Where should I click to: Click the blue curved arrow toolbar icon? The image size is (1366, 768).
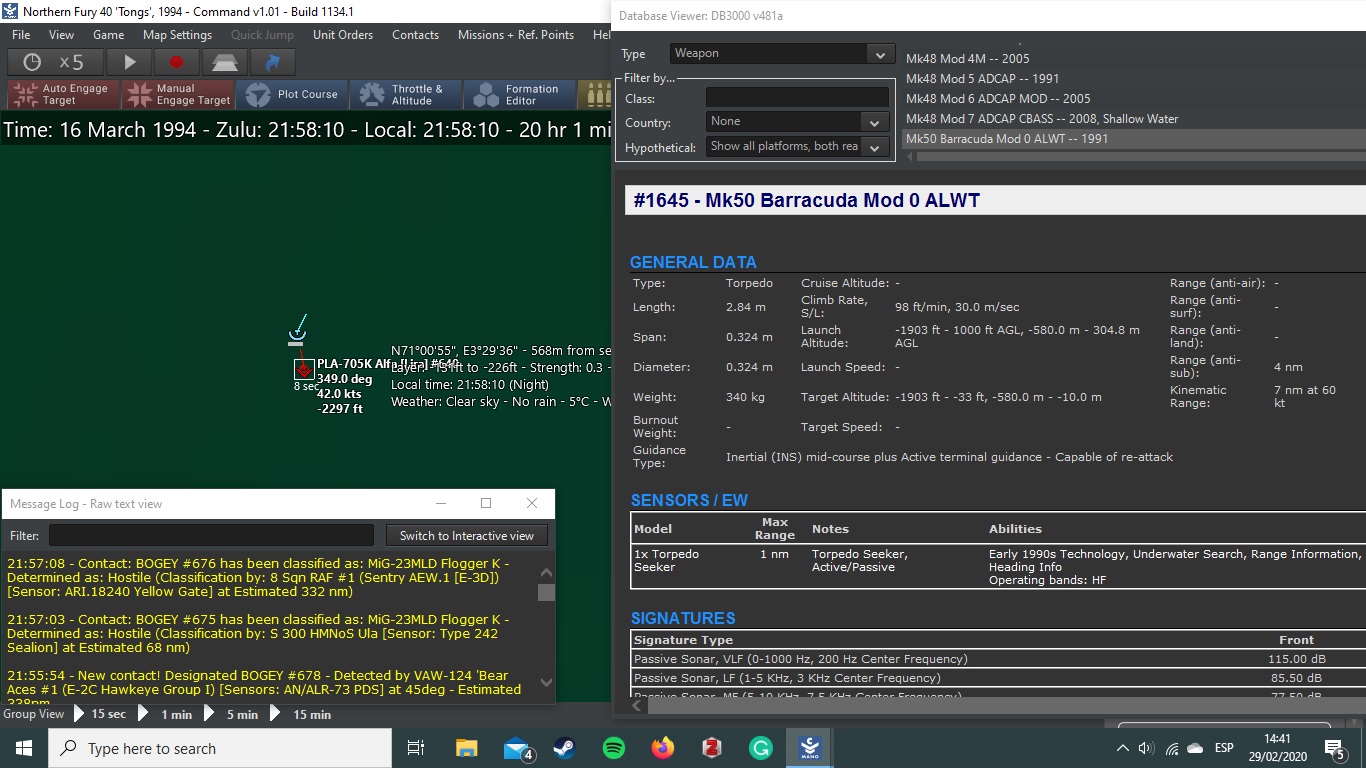pos(272,62)
